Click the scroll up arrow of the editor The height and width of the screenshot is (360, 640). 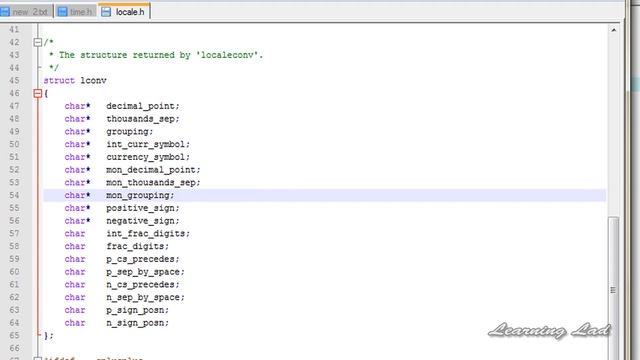pyautogui.click(x=613, y=30)
